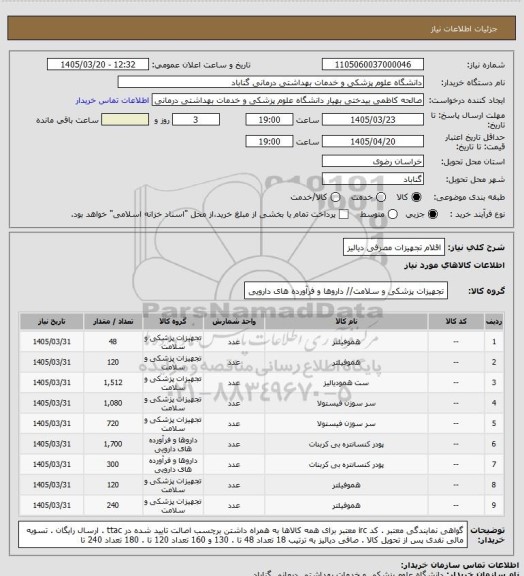Select the کالا radio button
524x576 pixels.
coord(416,197)
